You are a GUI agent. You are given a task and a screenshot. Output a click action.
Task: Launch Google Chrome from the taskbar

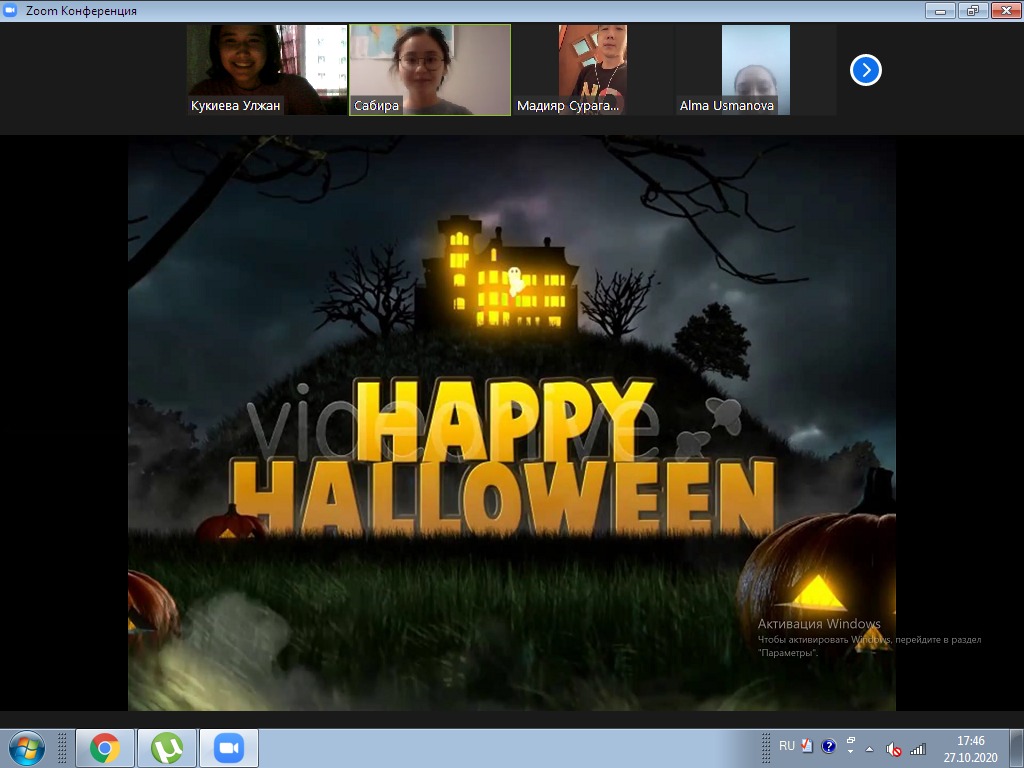105,748
